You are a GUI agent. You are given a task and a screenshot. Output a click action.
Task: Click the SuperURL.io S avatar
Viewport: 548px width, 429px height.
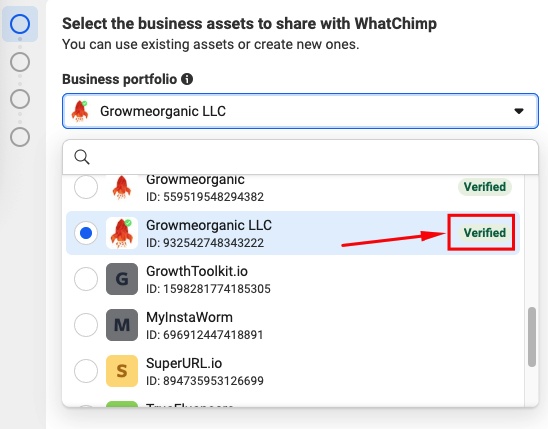click(x=122, y=371)
